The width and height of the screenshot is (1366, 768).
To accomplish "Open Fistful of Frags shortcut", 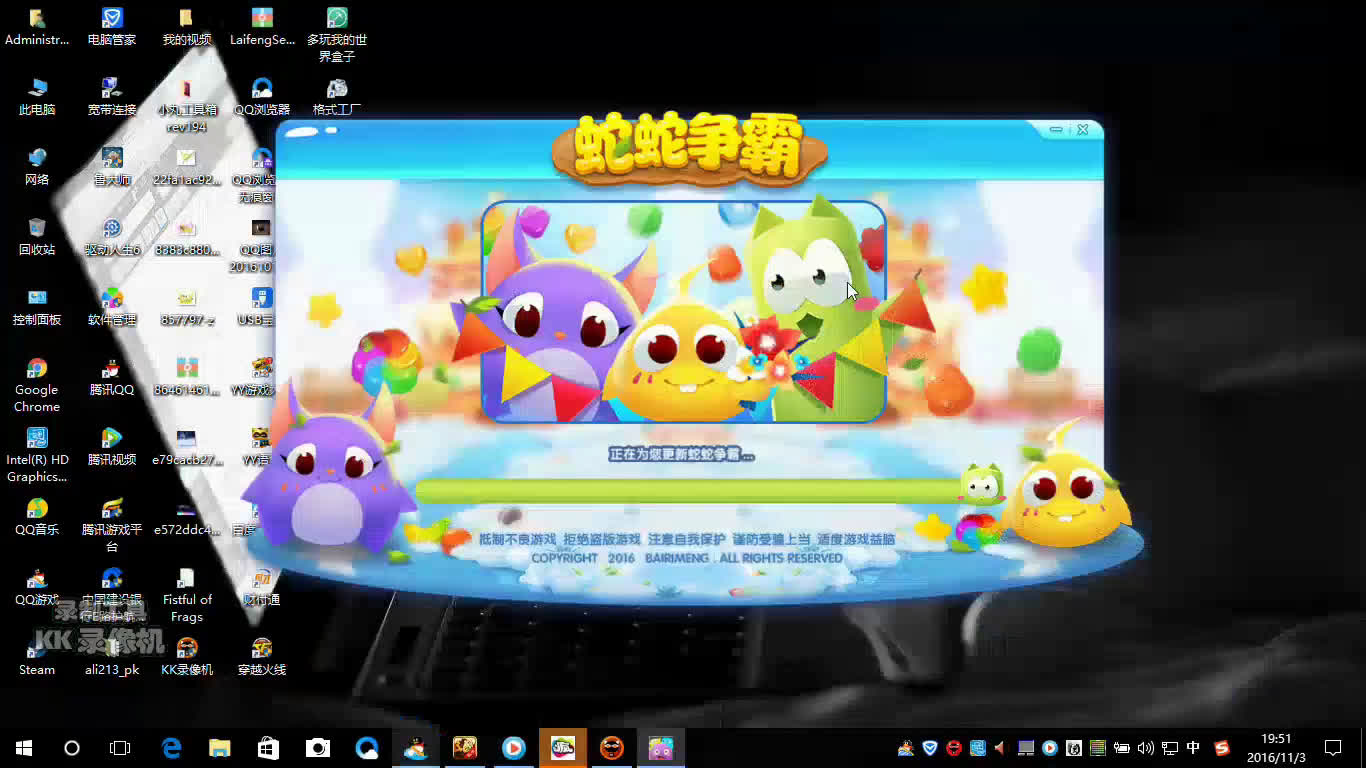I will (187, 595).
